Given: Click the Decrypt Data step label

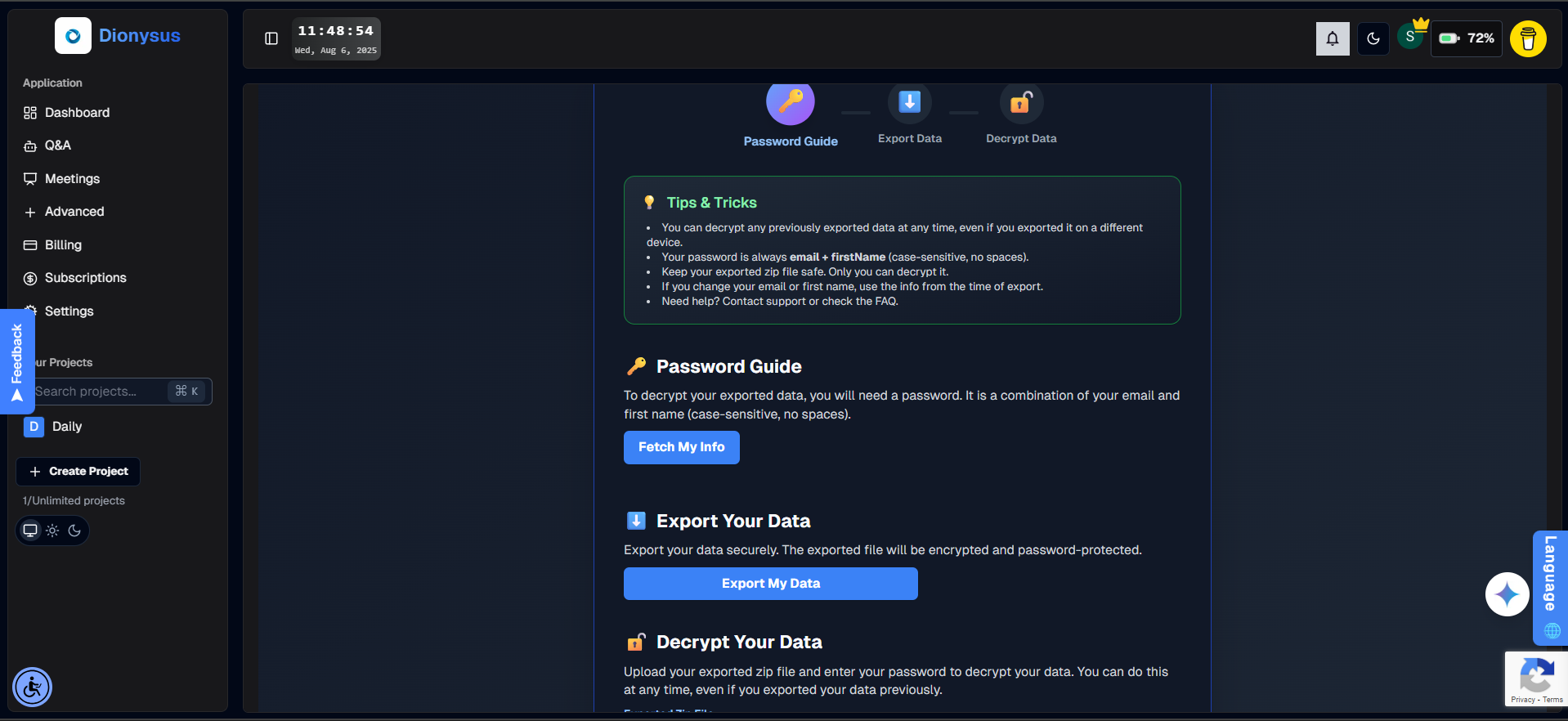Looking at the screenshot, I should point(1021,139).
